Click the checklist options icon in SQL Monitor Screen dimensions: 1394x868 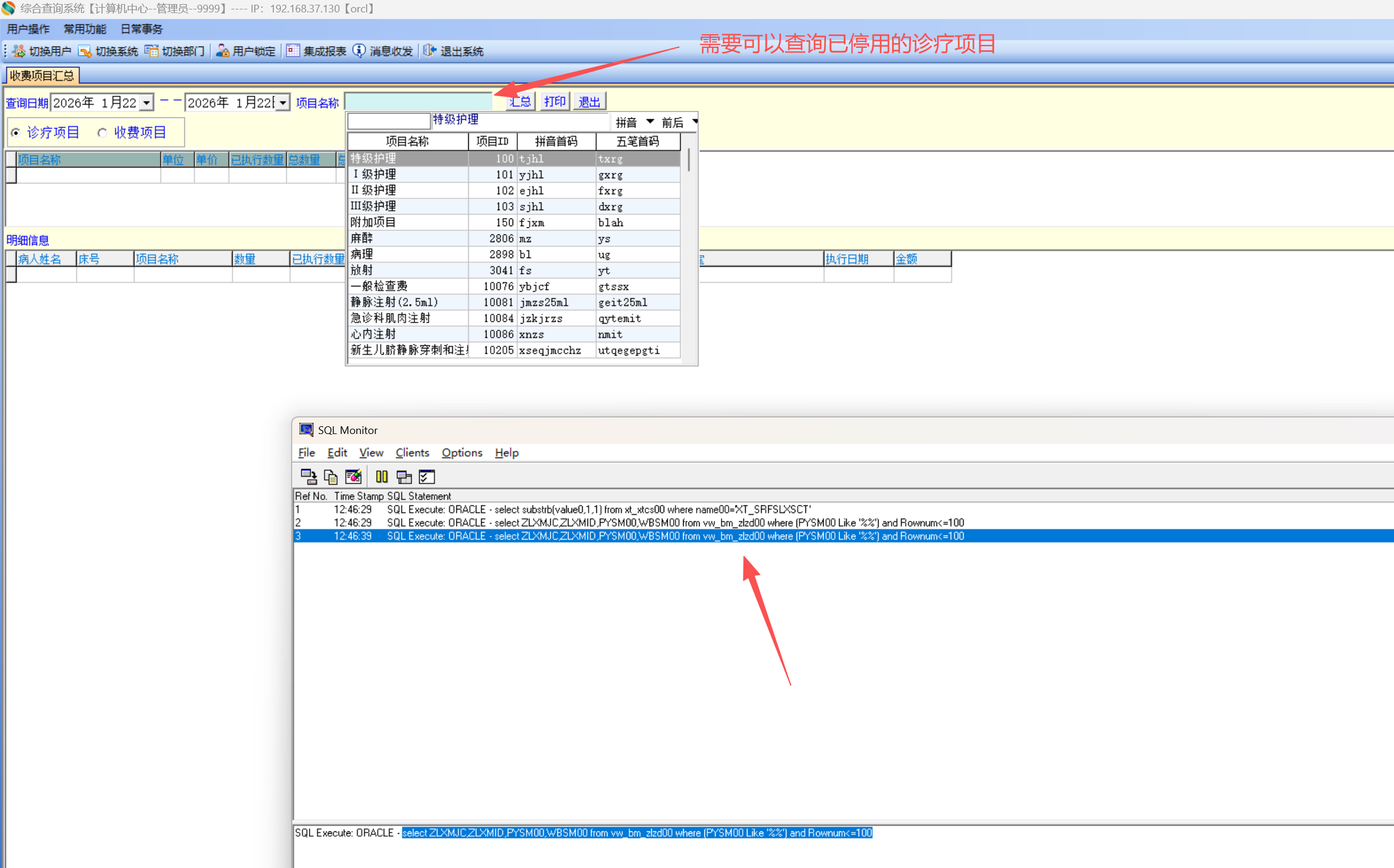point(427,477)
